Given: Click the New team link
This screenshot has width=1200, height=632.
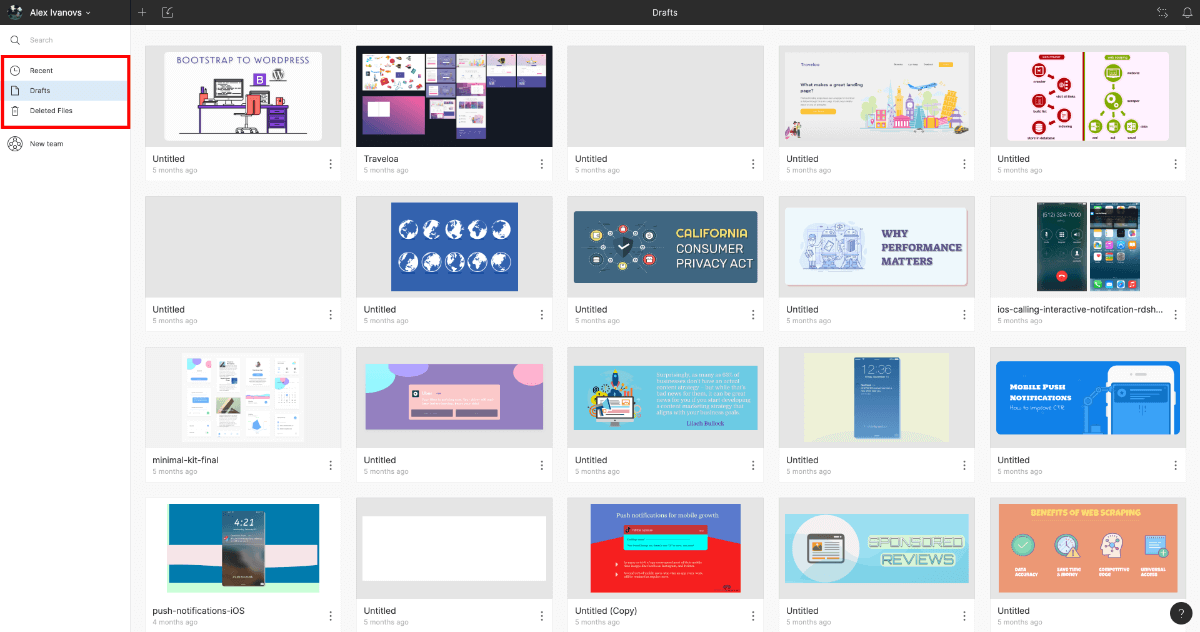Looking at the screenshot, I should (45, 144).
